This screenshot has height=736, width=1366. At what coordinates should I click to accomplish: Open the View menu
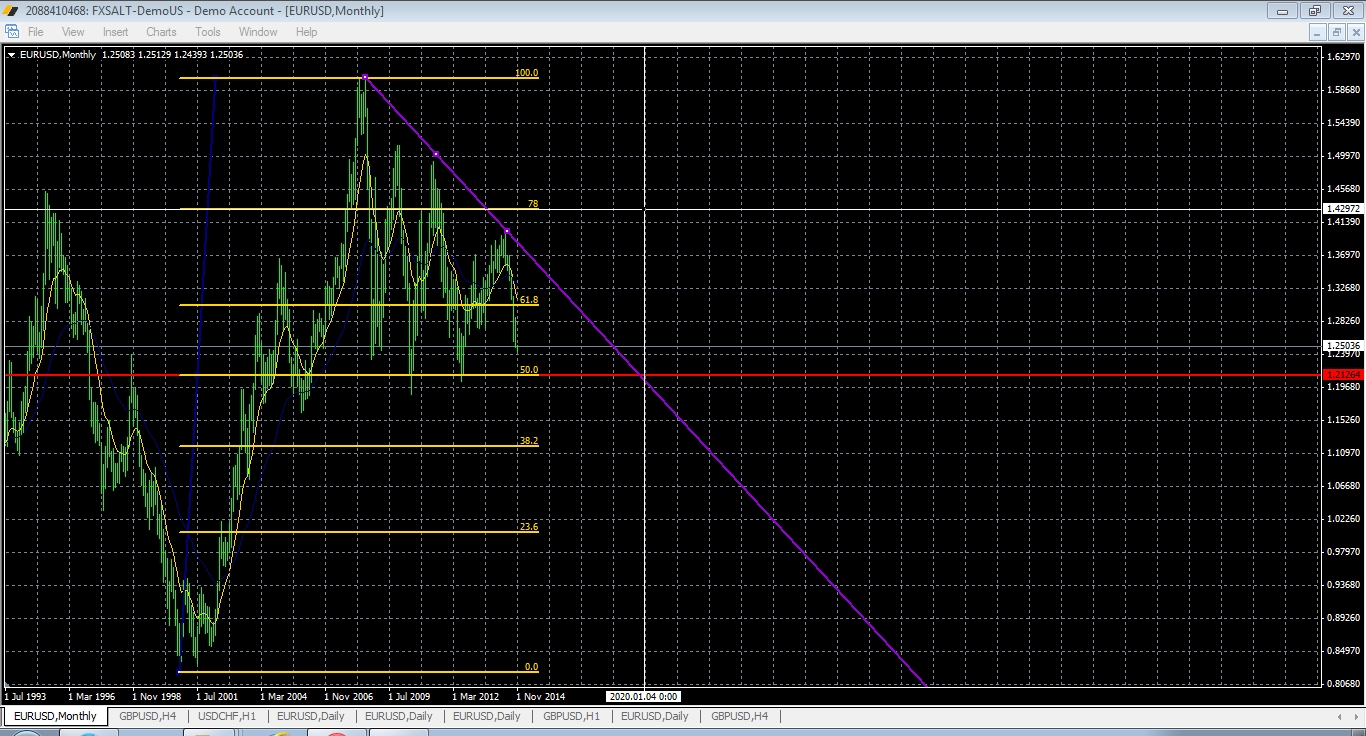(72, 31)
